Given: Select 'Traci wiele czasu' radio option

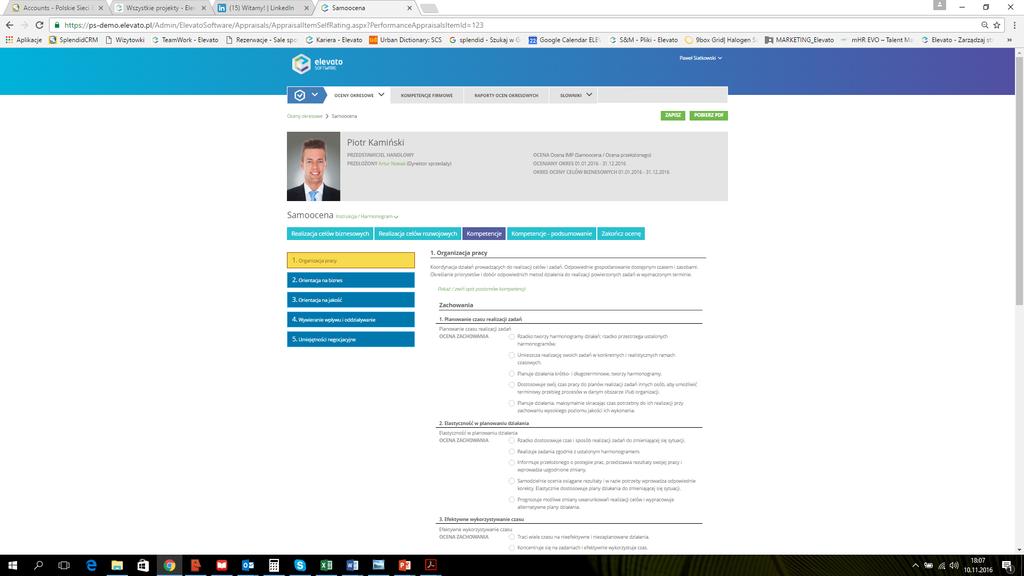Looking at the screenshot, I should coord(512,537).
